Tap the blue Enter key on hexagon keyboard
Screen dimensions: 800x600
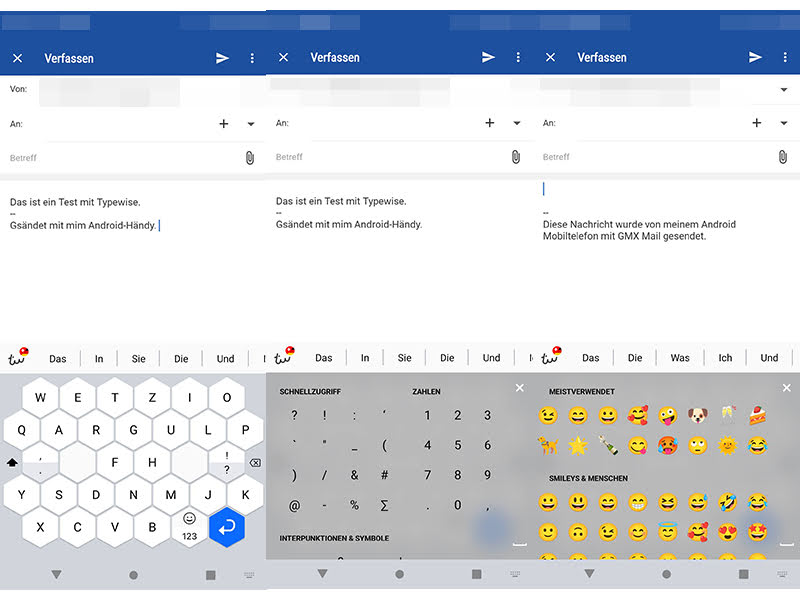pos(227,528)
